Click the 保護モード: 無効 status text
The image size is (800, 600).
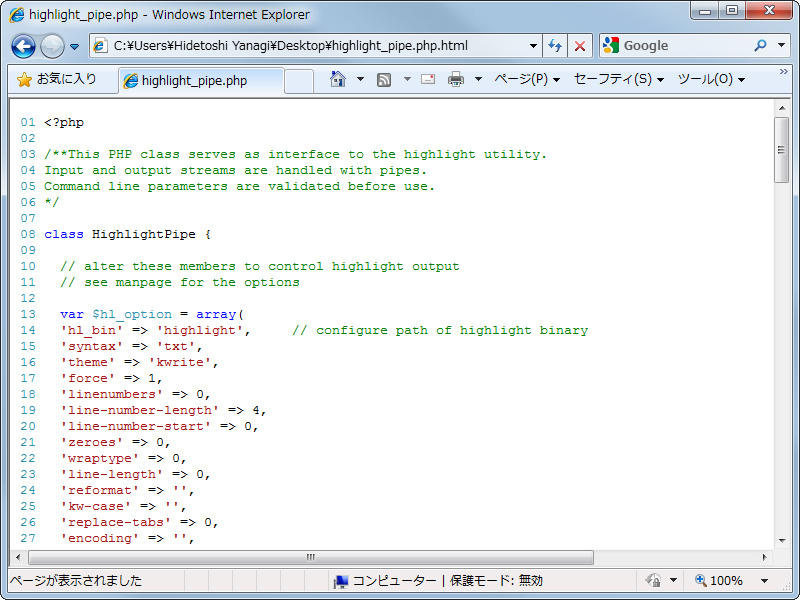point(496,581)
